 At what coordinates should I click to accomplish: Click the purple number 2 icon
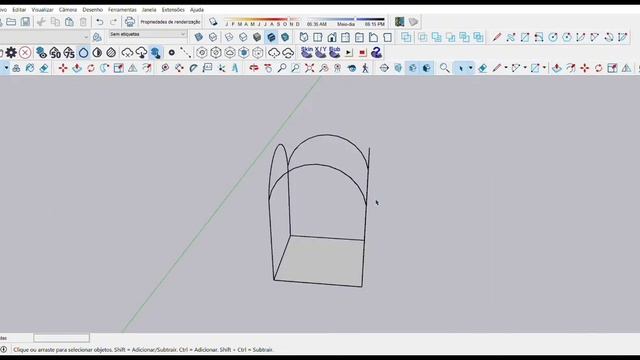point(376,52)
